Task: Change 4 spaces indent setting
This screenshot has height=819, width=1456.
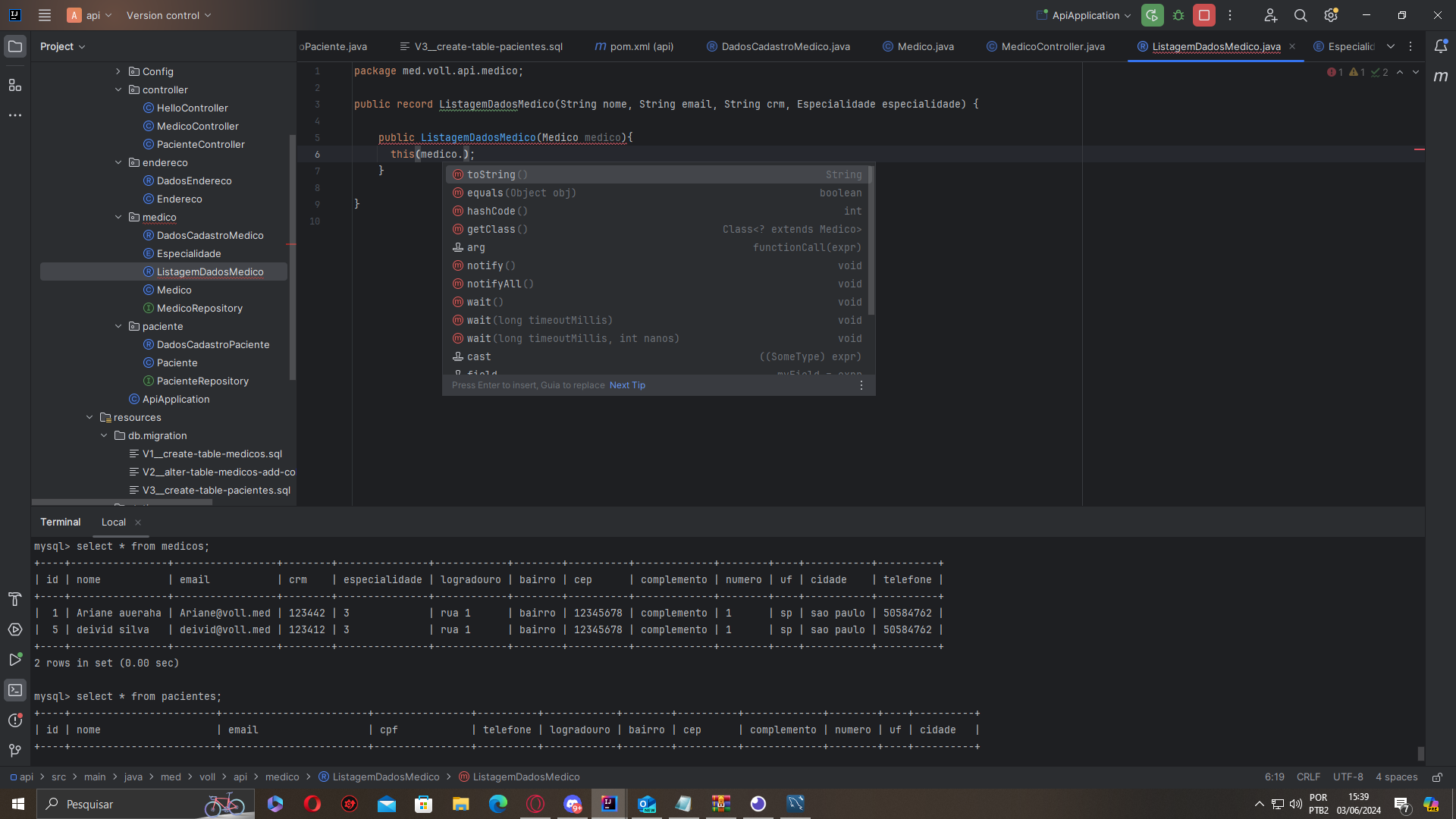Action: [x=1396, y=777]
